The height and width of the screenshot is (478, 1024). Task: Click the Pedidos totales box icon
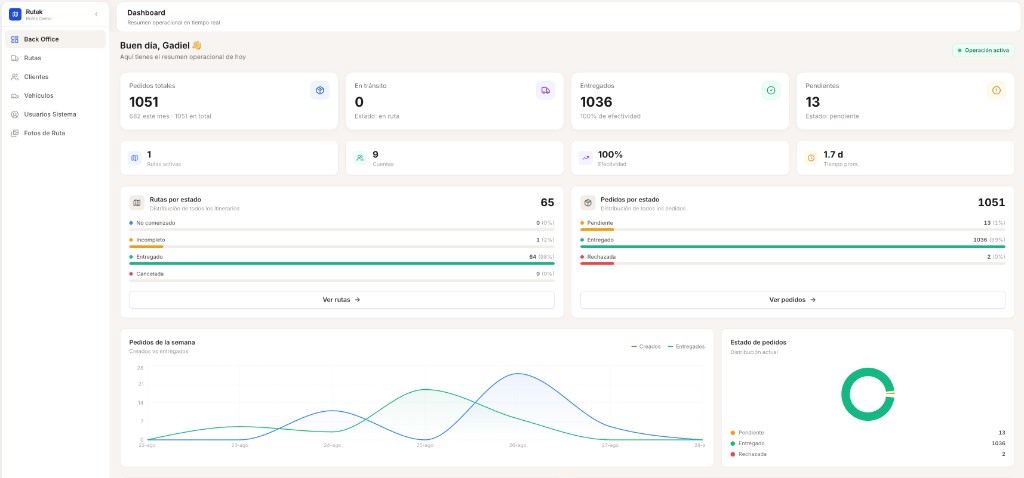320,91
